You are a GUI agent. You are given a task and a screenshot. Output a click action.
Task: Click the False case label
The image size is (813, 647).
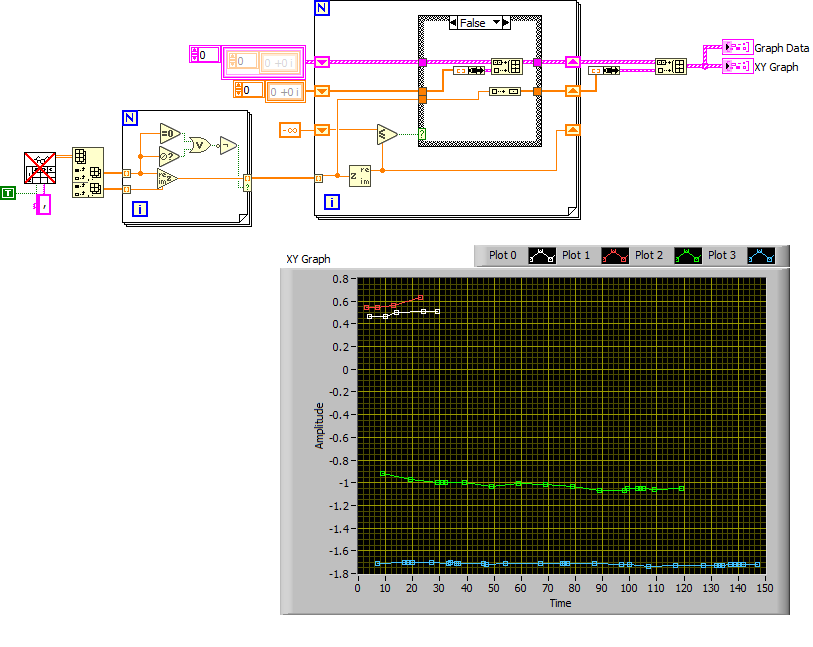(472, 23)
